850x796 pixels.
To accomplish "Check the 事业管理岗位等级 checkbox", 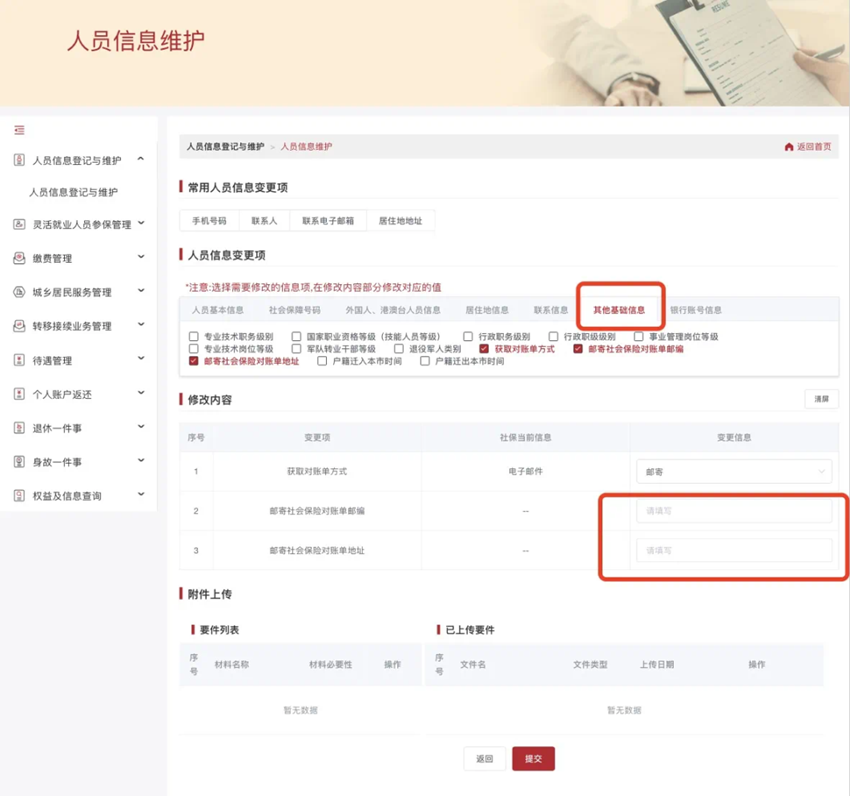I will coord(639,337).
